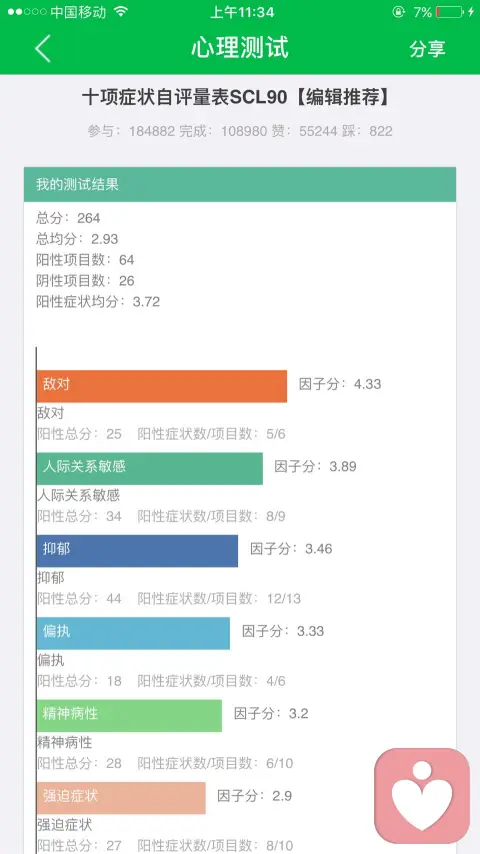Select the light blue 偏执 bar
Viewport: 480px width, 854px height.
[x=133, y=633]
